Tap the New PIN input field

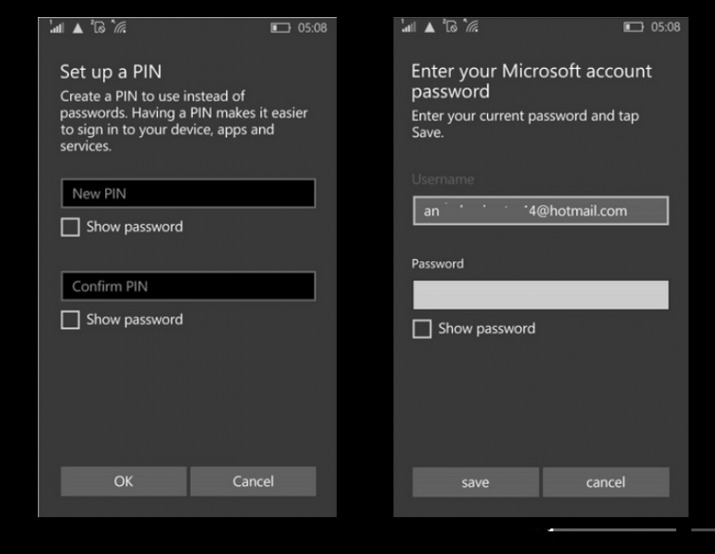tap(188, 193)
